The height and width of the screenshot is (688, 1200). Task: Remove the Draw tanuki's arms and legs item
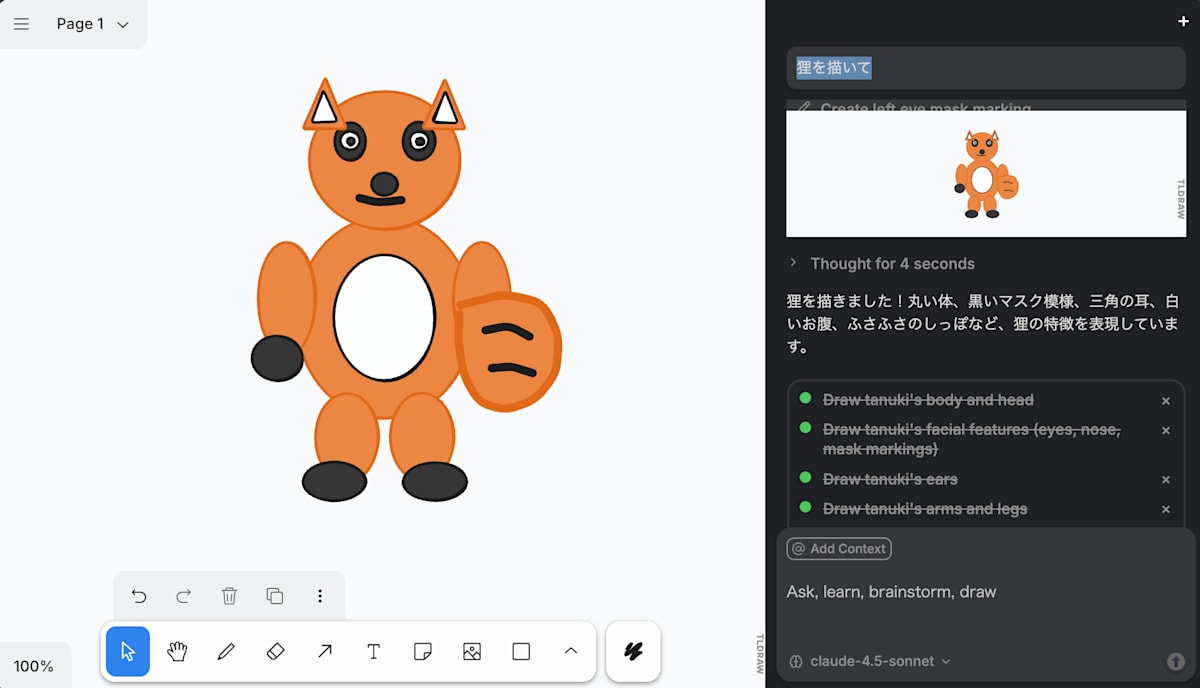coord(1165,509)
